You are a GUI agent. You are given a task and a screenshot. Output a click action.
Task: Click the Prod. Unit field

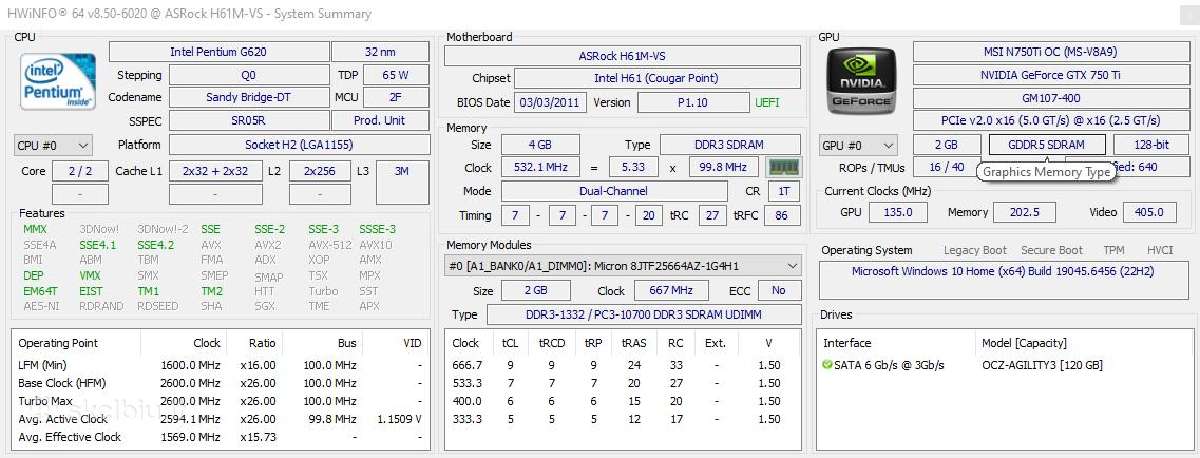[x=380, y=120]
